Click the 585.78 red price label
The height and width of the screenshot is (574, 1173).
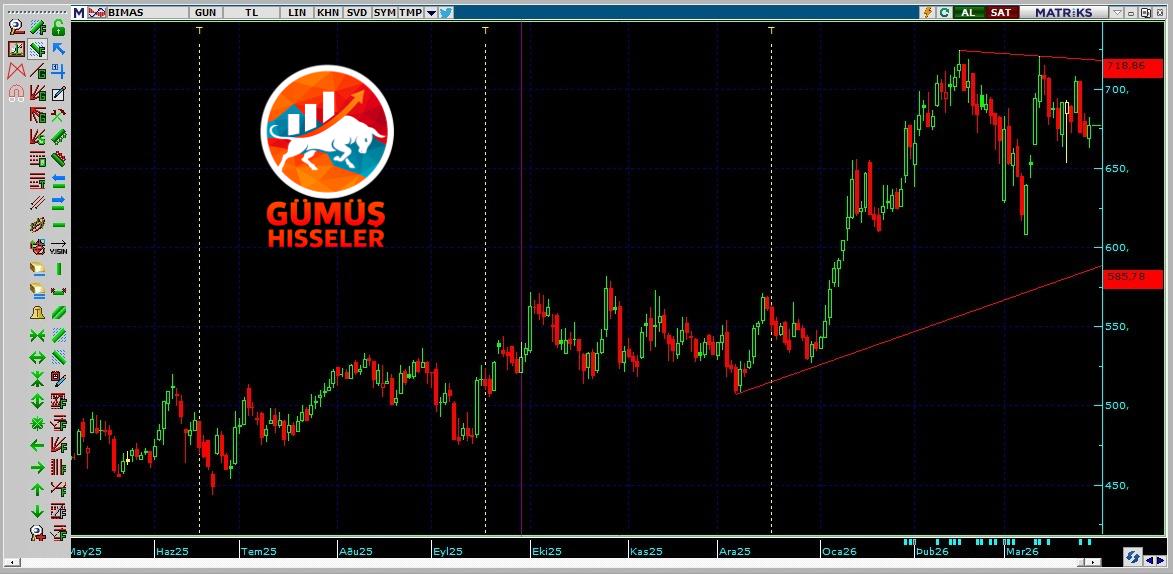(1133, 277)
